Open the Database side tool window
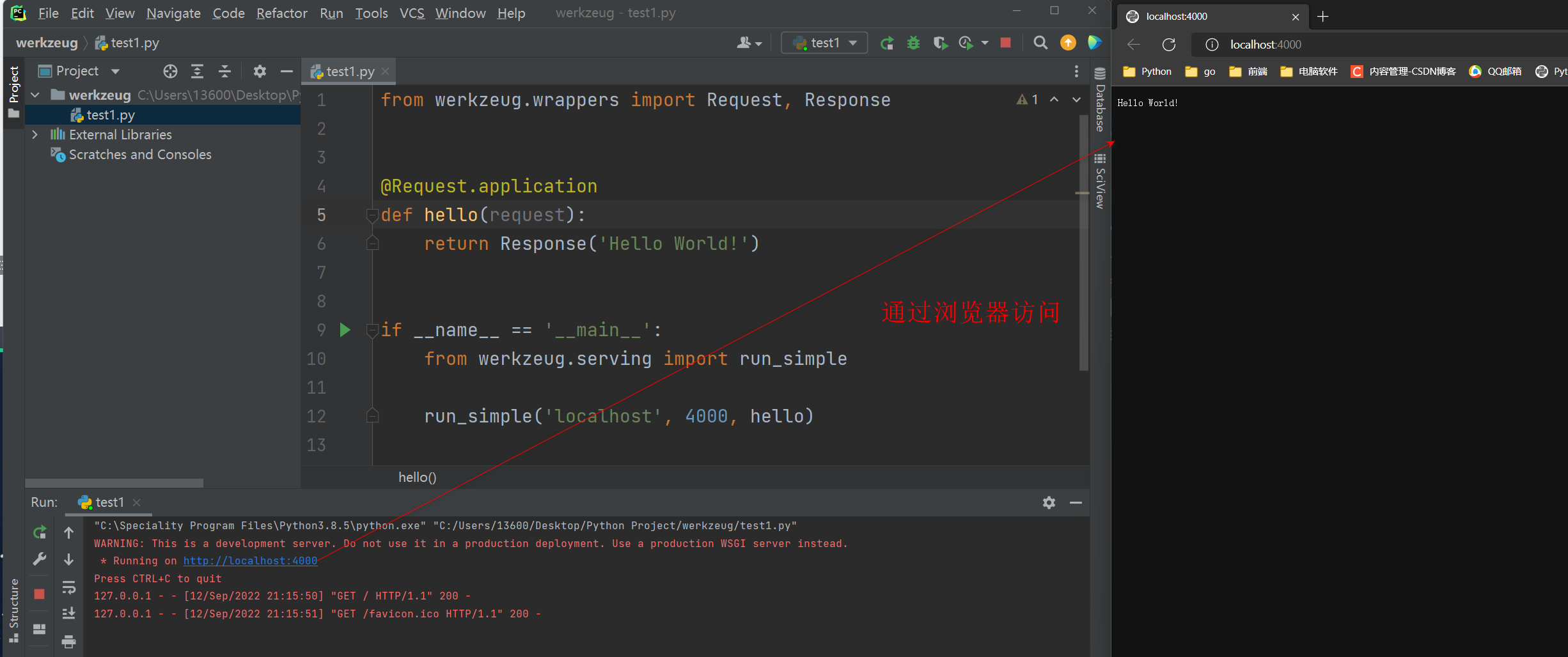Image resolution: width=1568 pixels, height=657 pixels. (x=1100, y=100)
